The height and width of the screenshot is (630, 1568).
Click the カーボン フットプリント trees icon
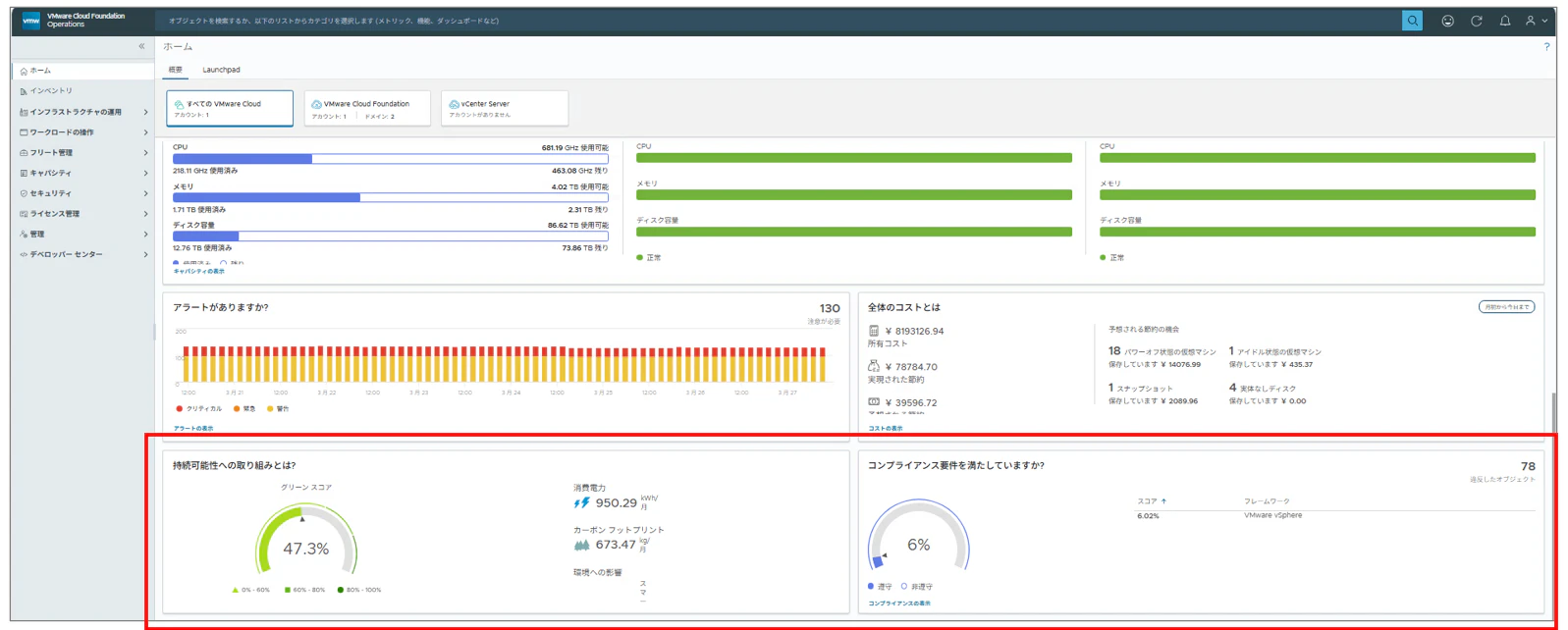tap(581, 545)
